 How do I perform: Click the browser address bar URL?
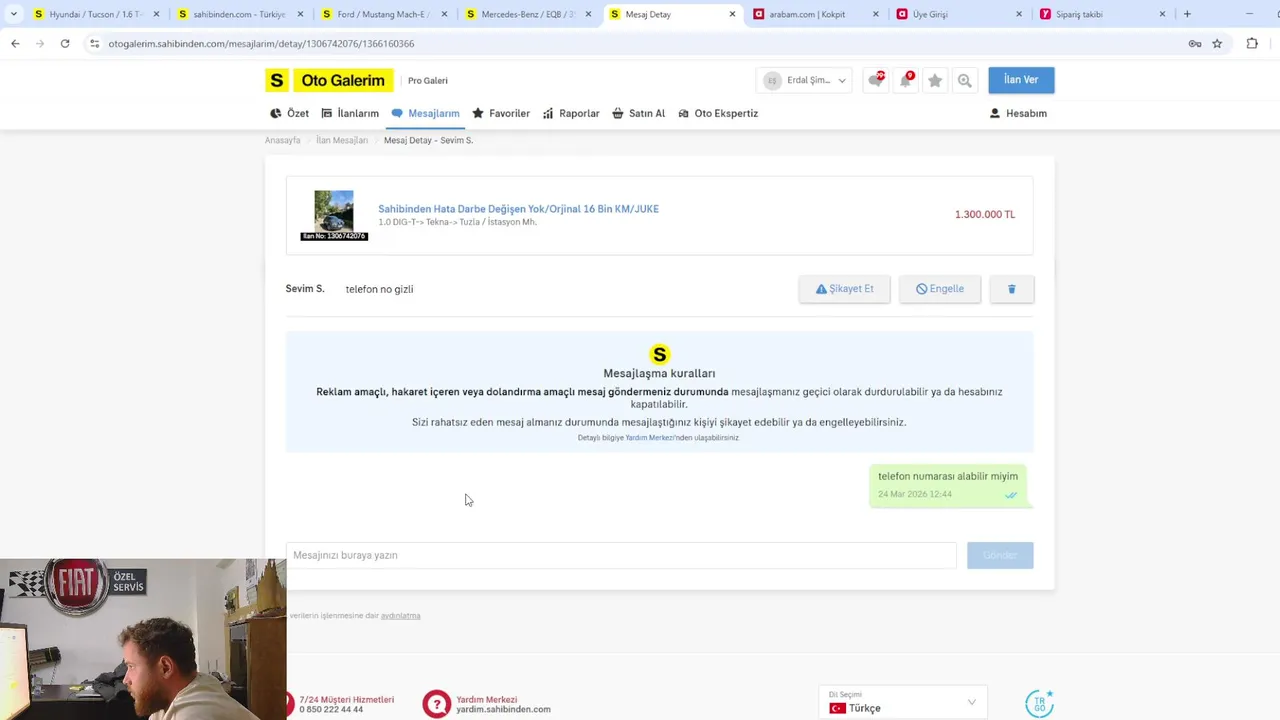coord(261,44)
